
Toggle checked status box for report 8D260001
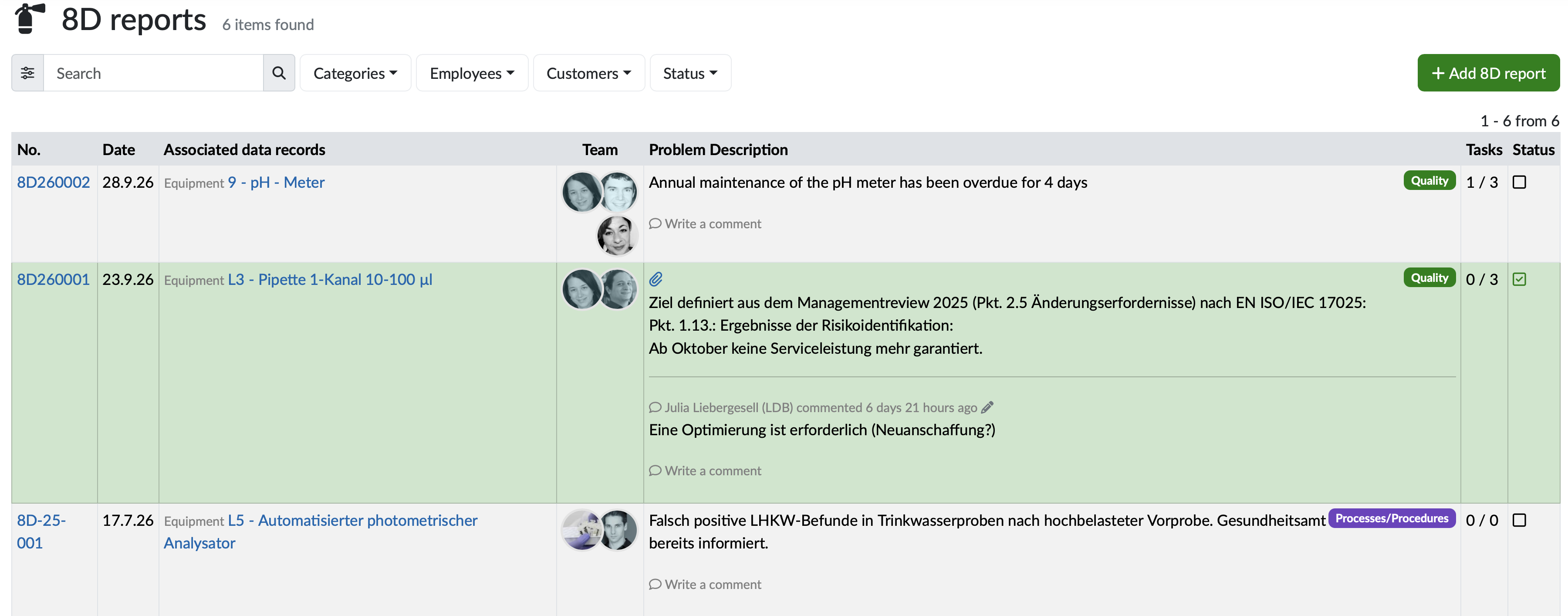[1519, 279]
